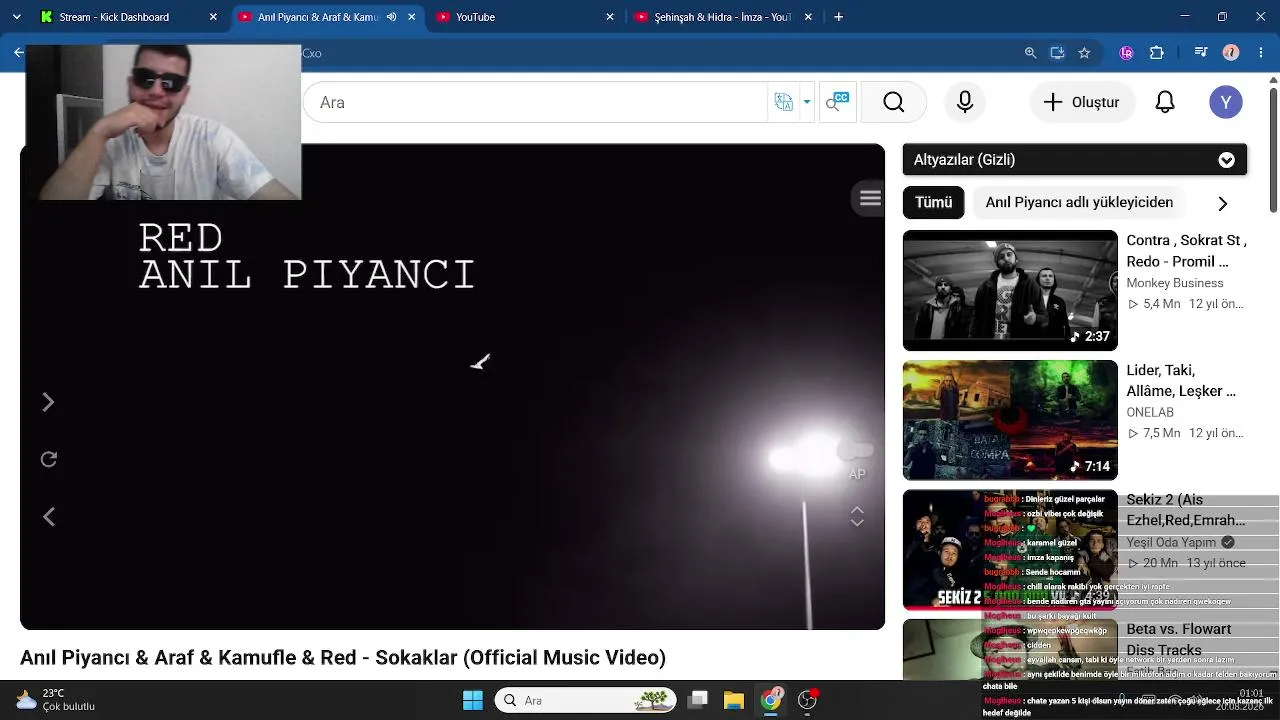Open the Chrome profile avatar
This screenshot has height=720, width=1280.
point(1231,53)
